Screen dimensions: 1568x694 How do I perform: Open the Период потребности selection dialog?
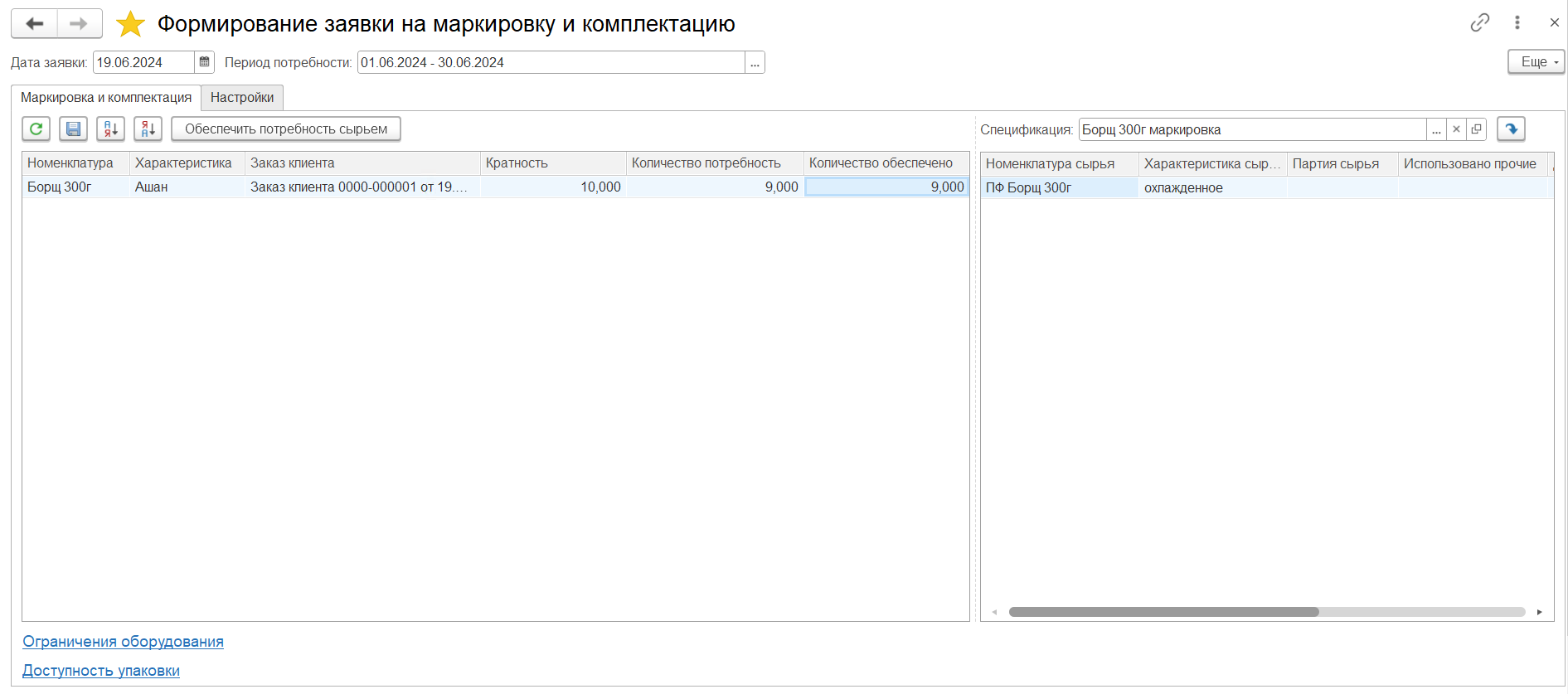755,63
